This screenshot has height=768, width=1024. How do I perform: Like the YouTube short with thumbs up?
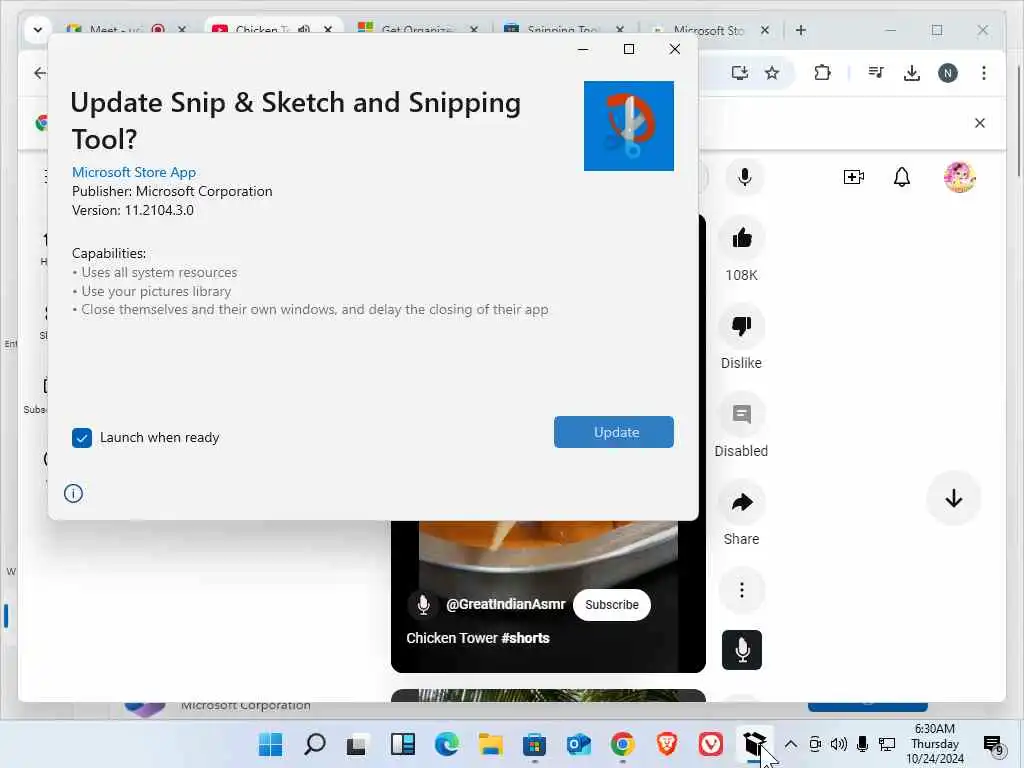741,238
